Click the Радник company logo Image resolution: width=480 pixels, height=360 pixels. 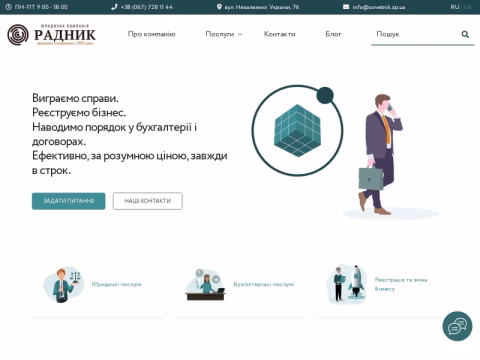tap(51, 34)
